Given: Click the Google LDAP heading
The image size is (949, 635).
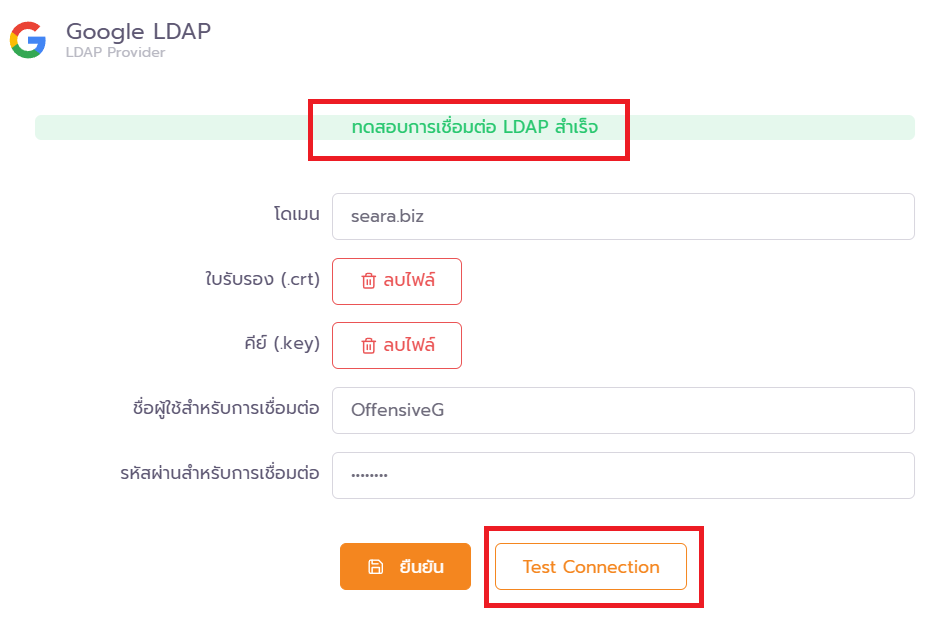Looking at the screenshot, I should pyautogui.click(x=138, y=31).
